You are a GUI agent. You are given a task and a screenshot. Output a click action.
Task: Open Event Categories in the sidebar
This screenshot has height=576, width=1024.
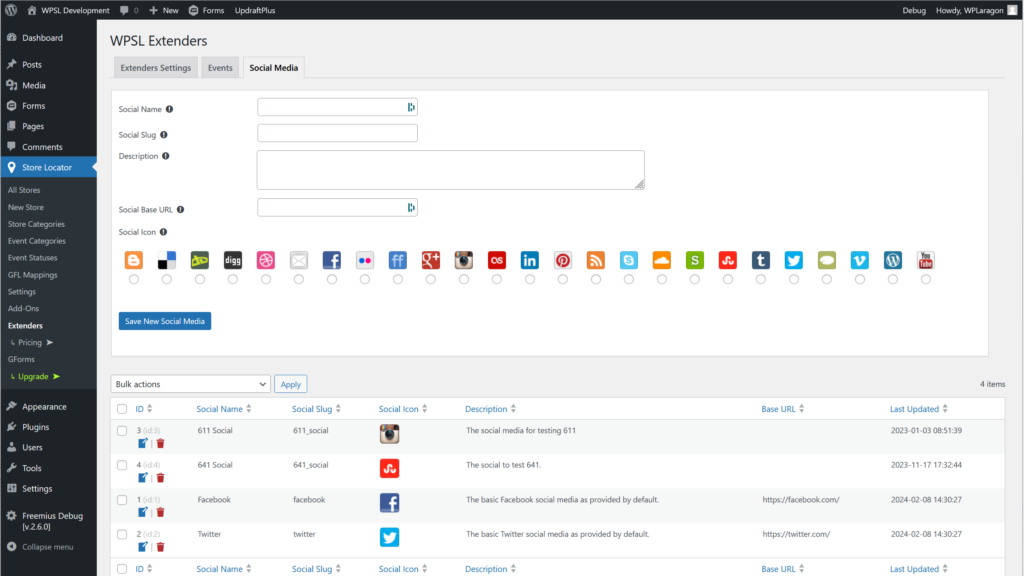coord(37,241)
